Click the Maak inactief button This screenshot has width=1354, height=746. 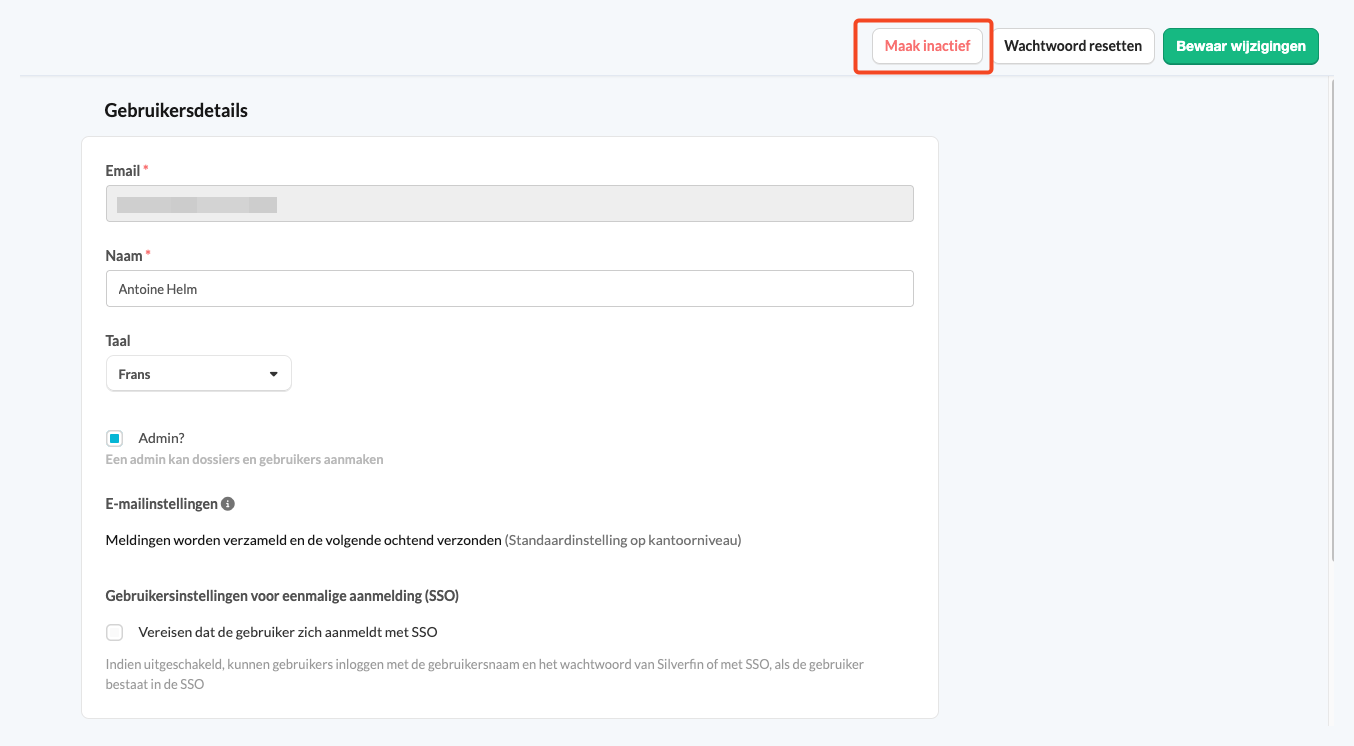click(x=927, y=46)
